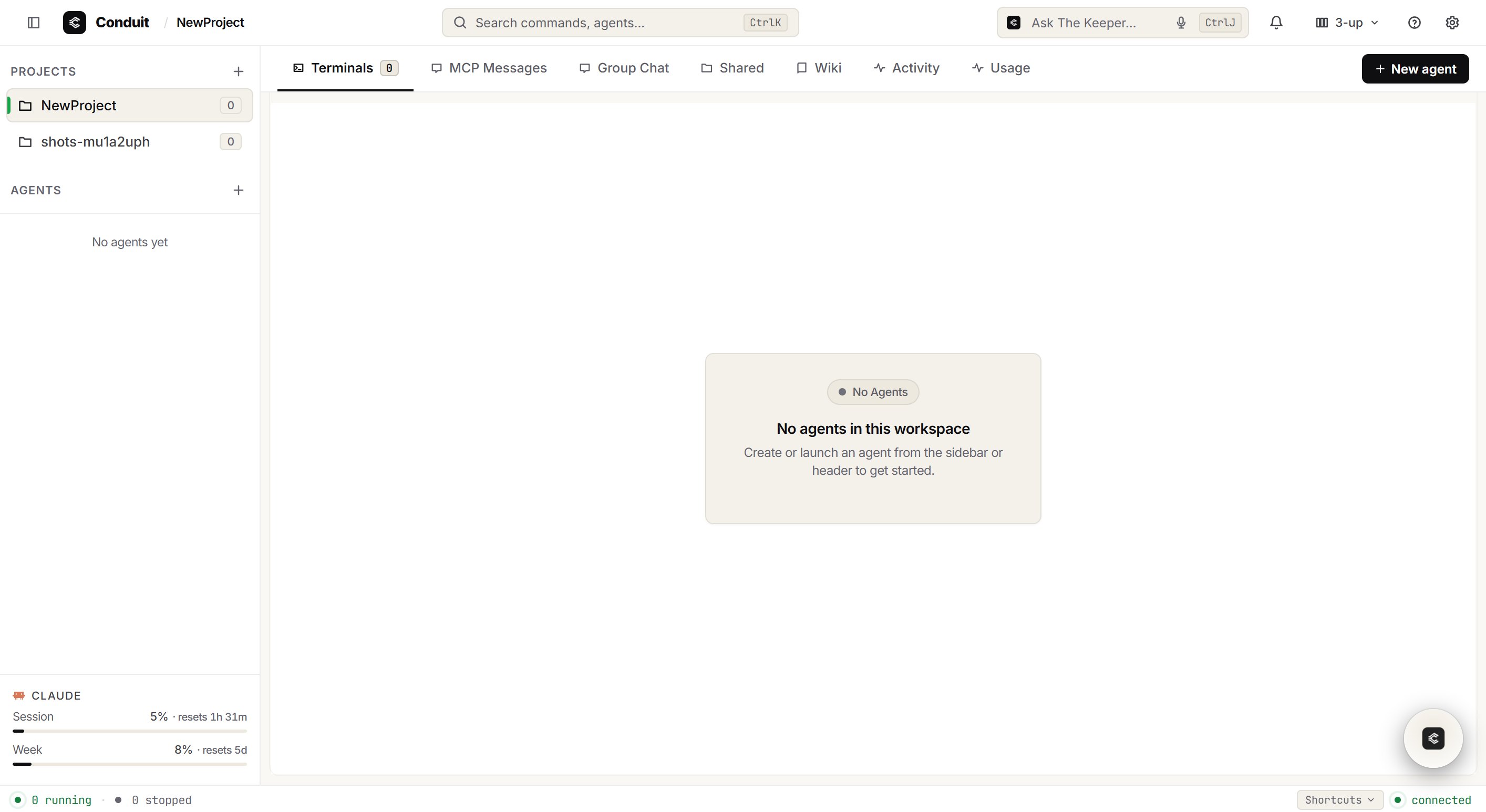The height and width of the screenshot is (812, 1486).
Task: Focus the Ask The Keeper input
Action: tap(1122, 23)
